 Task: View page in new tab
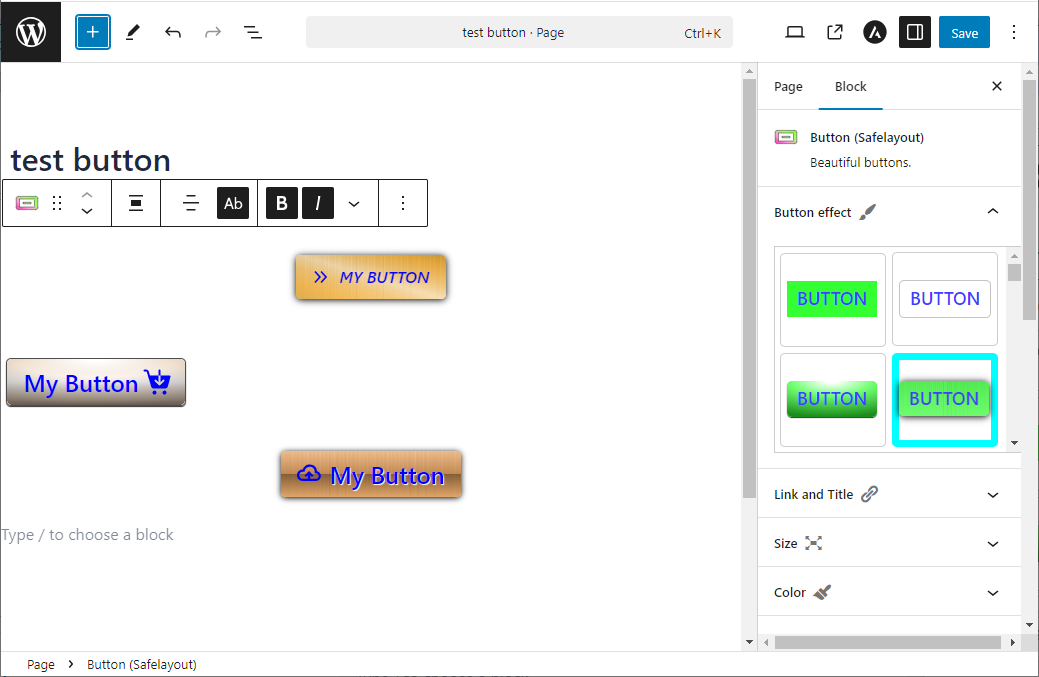(835, 32)
